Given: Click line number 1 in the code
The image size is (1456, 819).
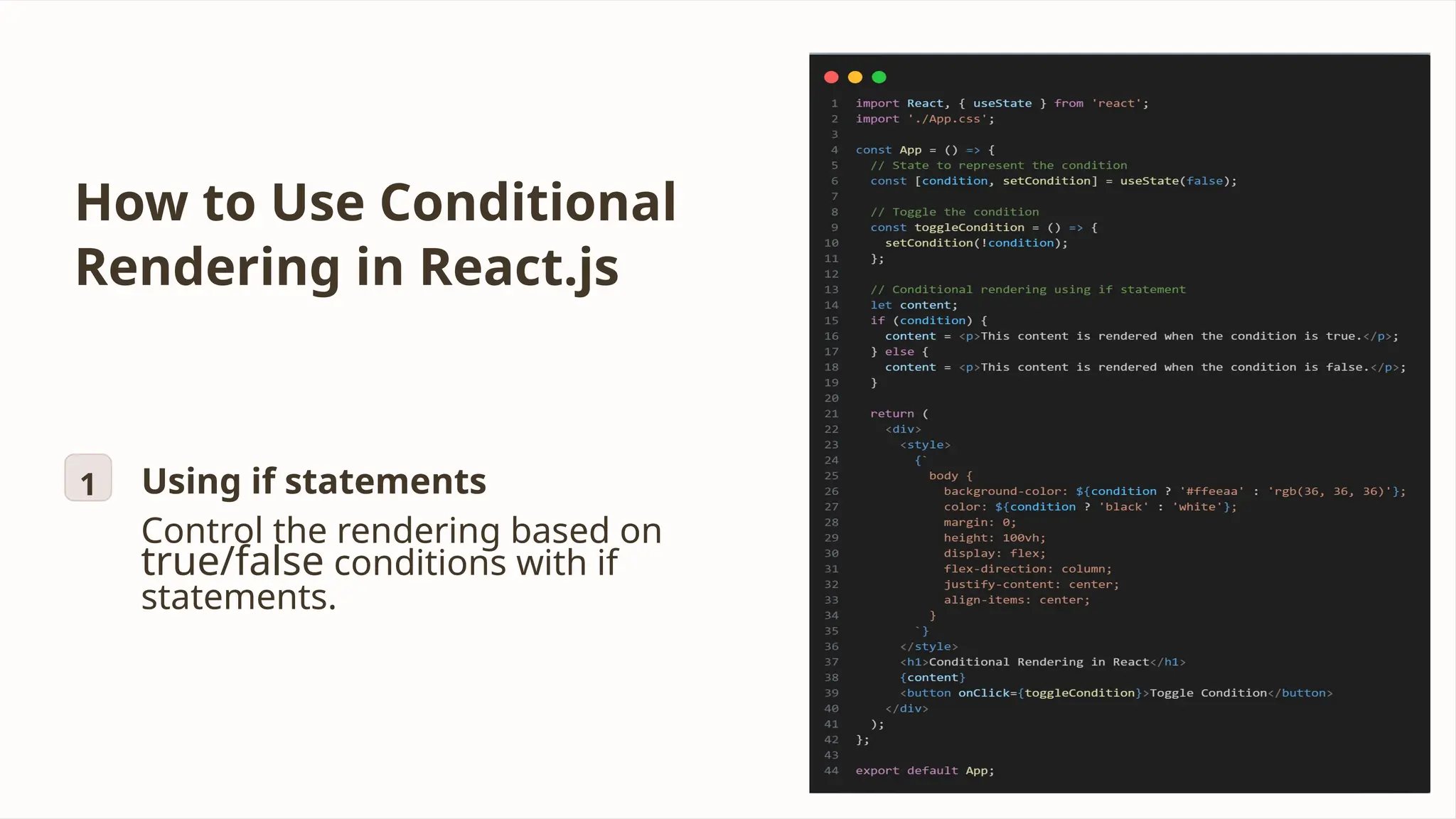Looking at the screenshot, I should tap(834, 104).
